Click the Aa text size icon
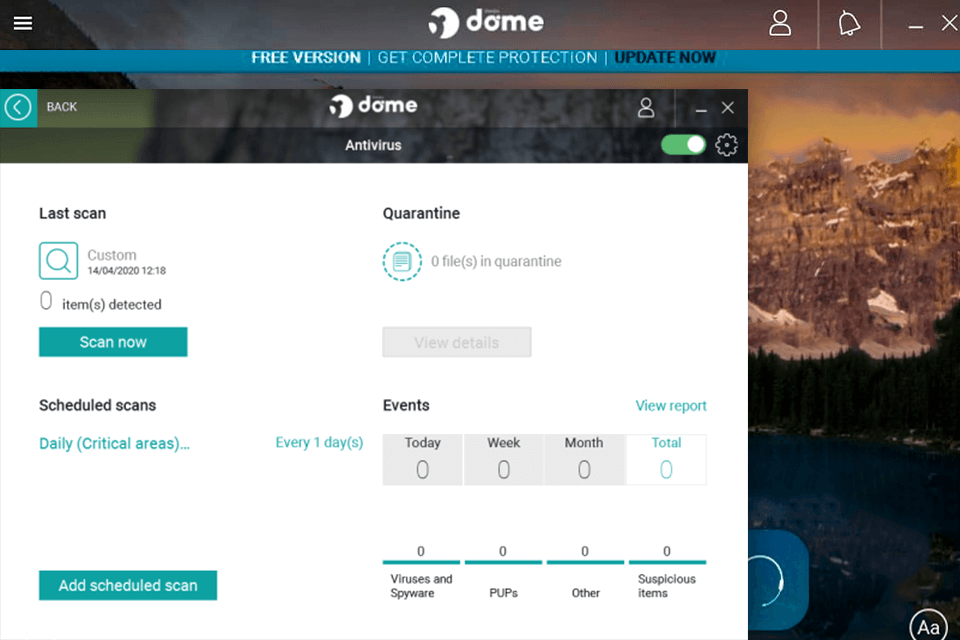The height and width of the screenshot is (640, 960). pos(928,627)
